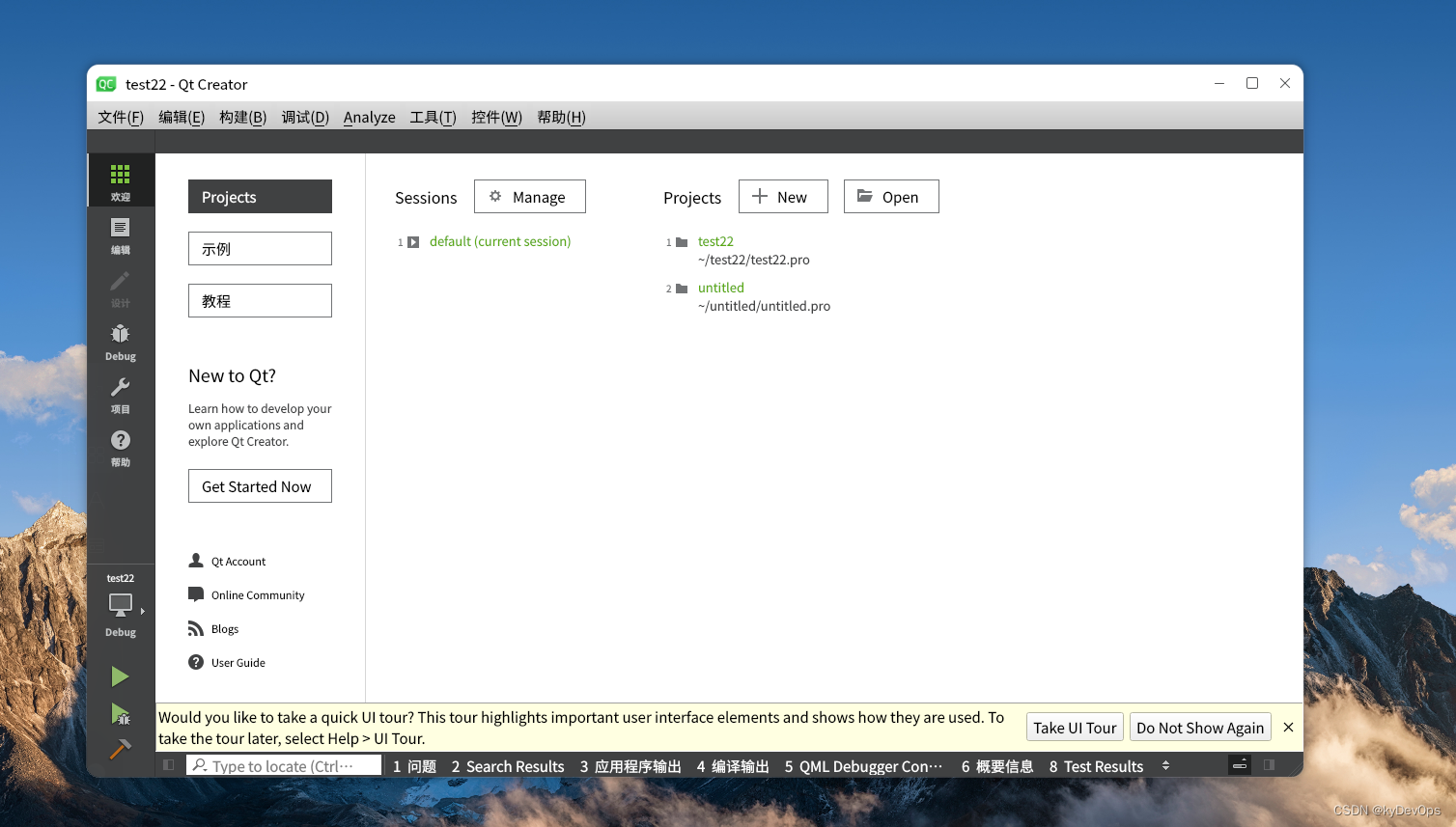Click the Open project button
Image resolution: width=1456 pixels, height=827 pixels.
891,197
